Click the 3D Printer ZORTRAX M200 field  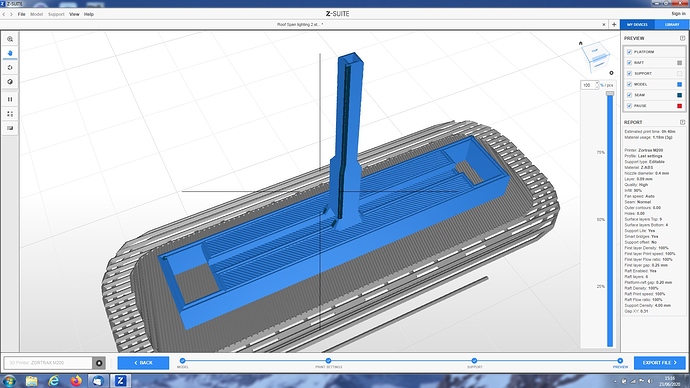(48, 363)
